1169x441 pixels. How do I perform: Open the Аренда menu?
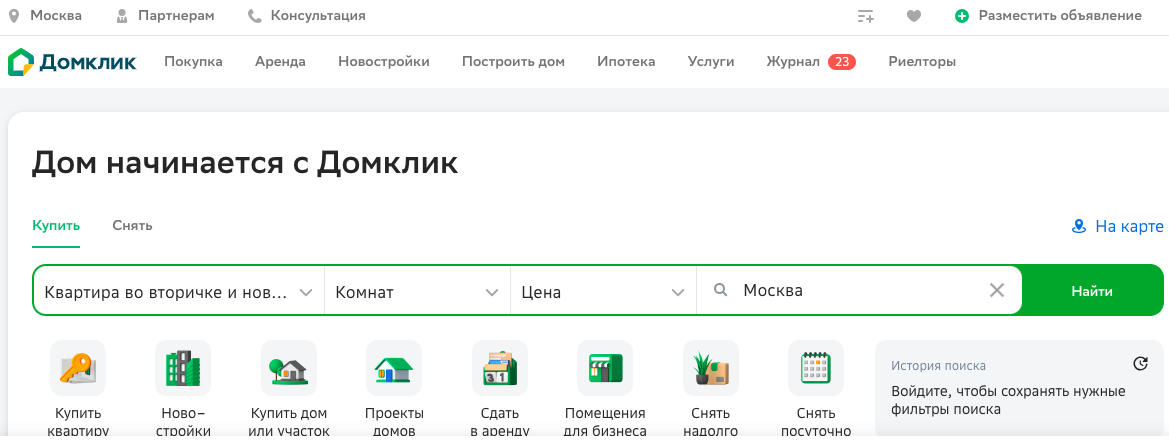(x=280, y=62)
